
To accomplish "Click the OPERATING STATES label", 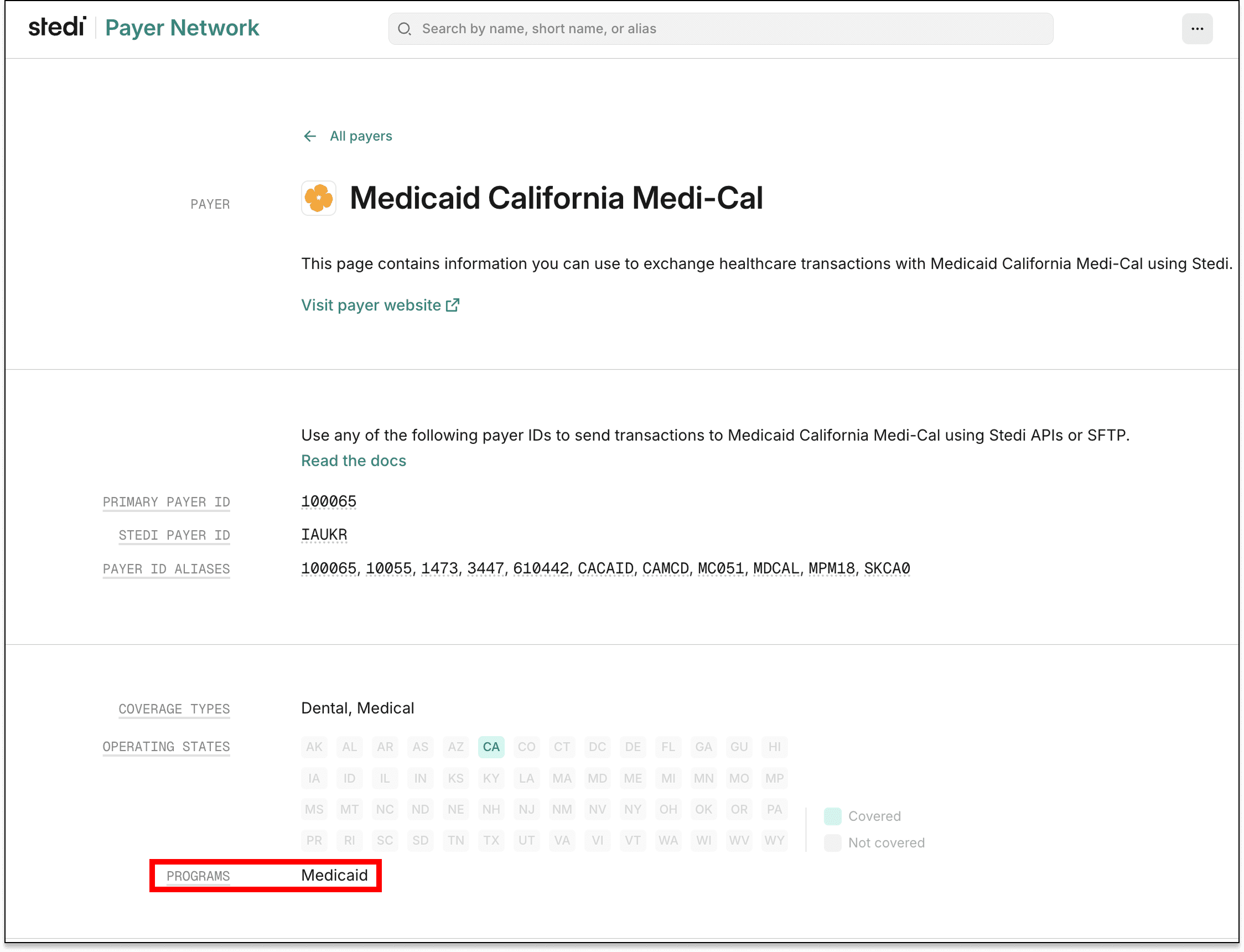I will tap(166, 747).
